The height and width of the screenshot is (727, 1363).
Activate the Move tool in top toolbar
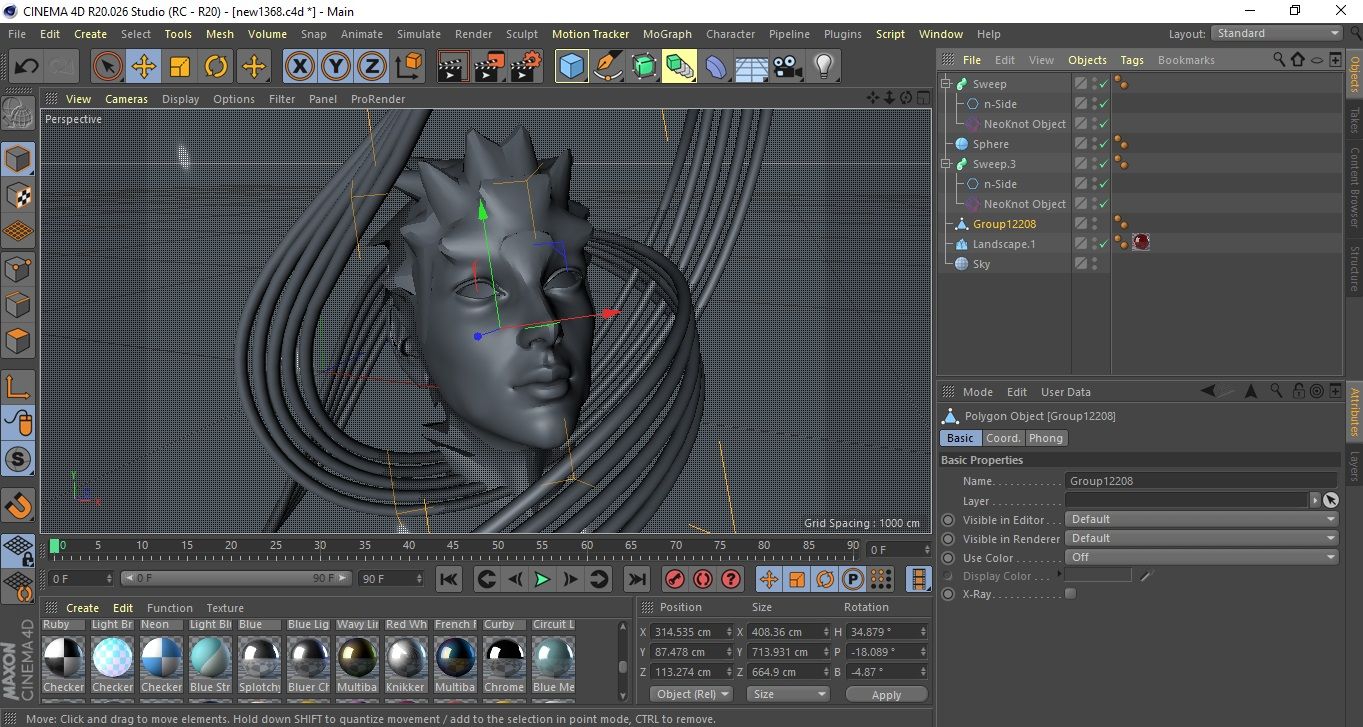coord(144,67)
